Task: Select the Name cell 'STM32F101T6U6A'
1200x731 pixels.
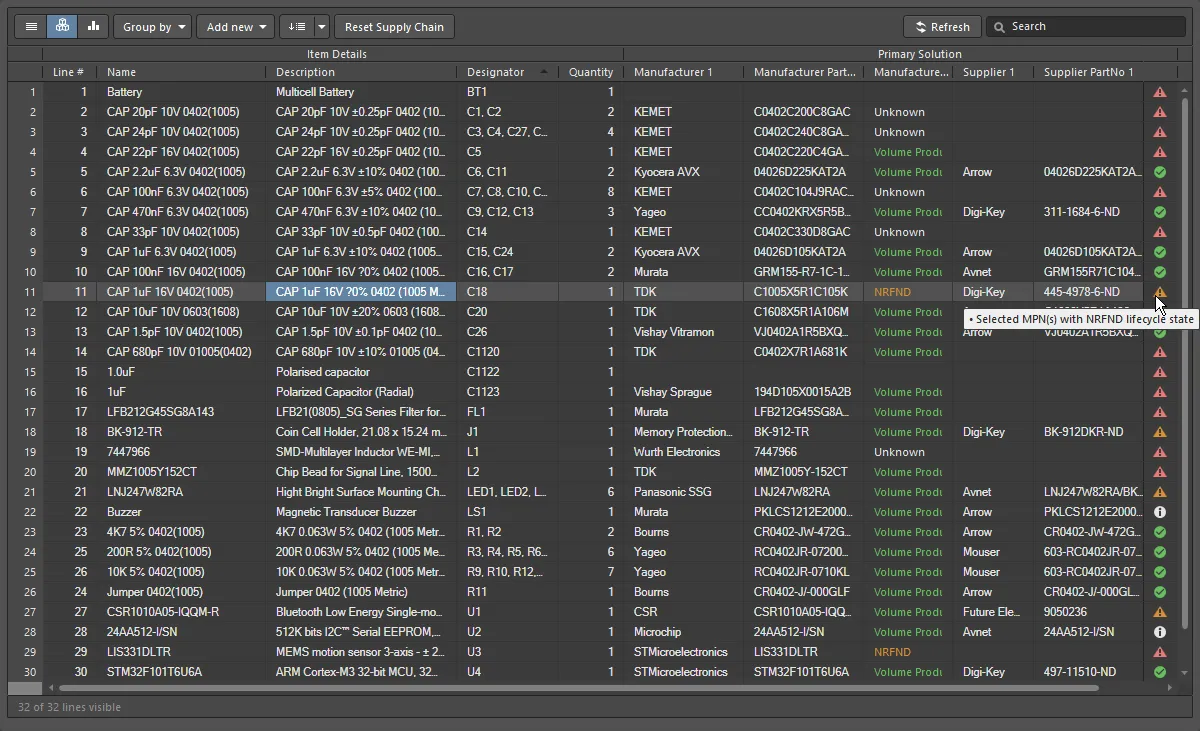Action: [x=181, y=672]
